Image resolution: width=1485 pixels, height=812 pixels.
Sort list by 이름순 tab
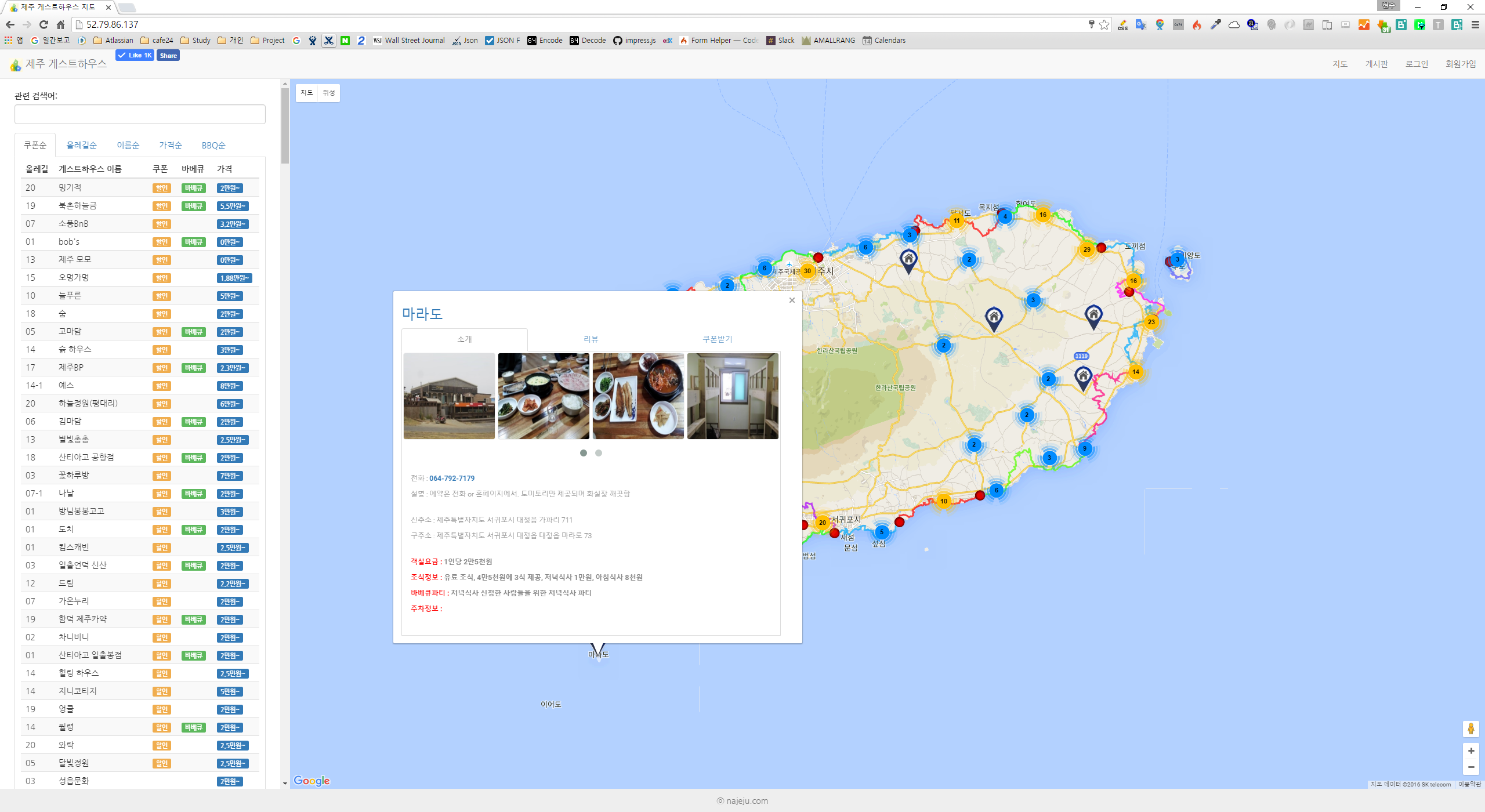click(128, 145)
